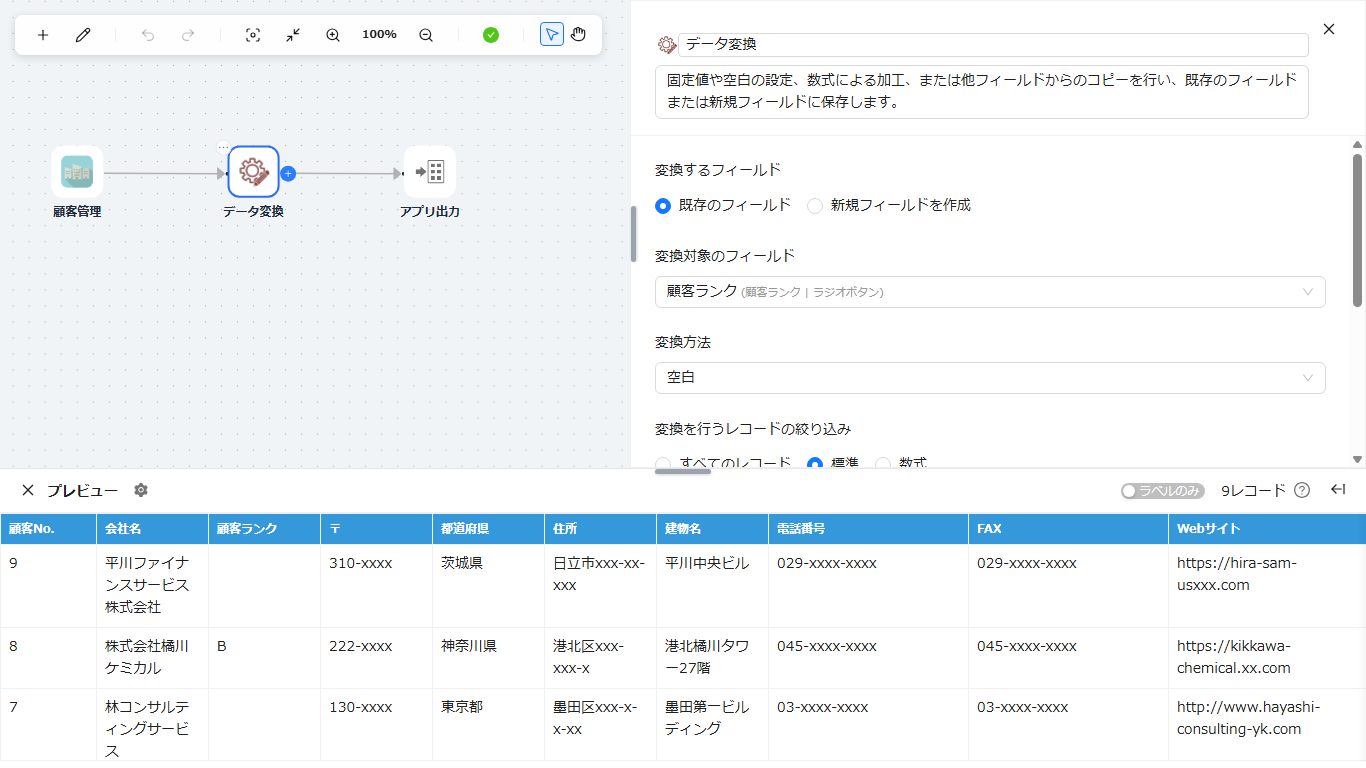This screenshot has height=768, width=1366.
Task: Click the customer rank B cell
Action: [264, 657]
